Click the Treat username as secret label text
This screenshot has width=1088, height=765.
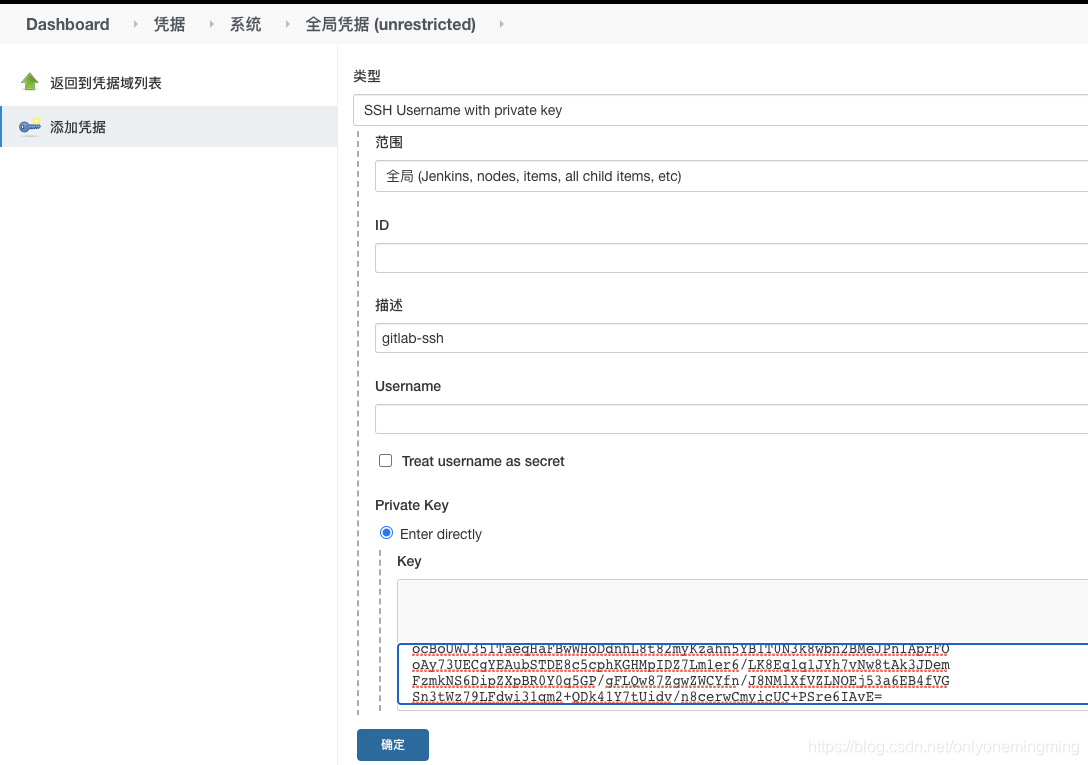tap(483, 461)
